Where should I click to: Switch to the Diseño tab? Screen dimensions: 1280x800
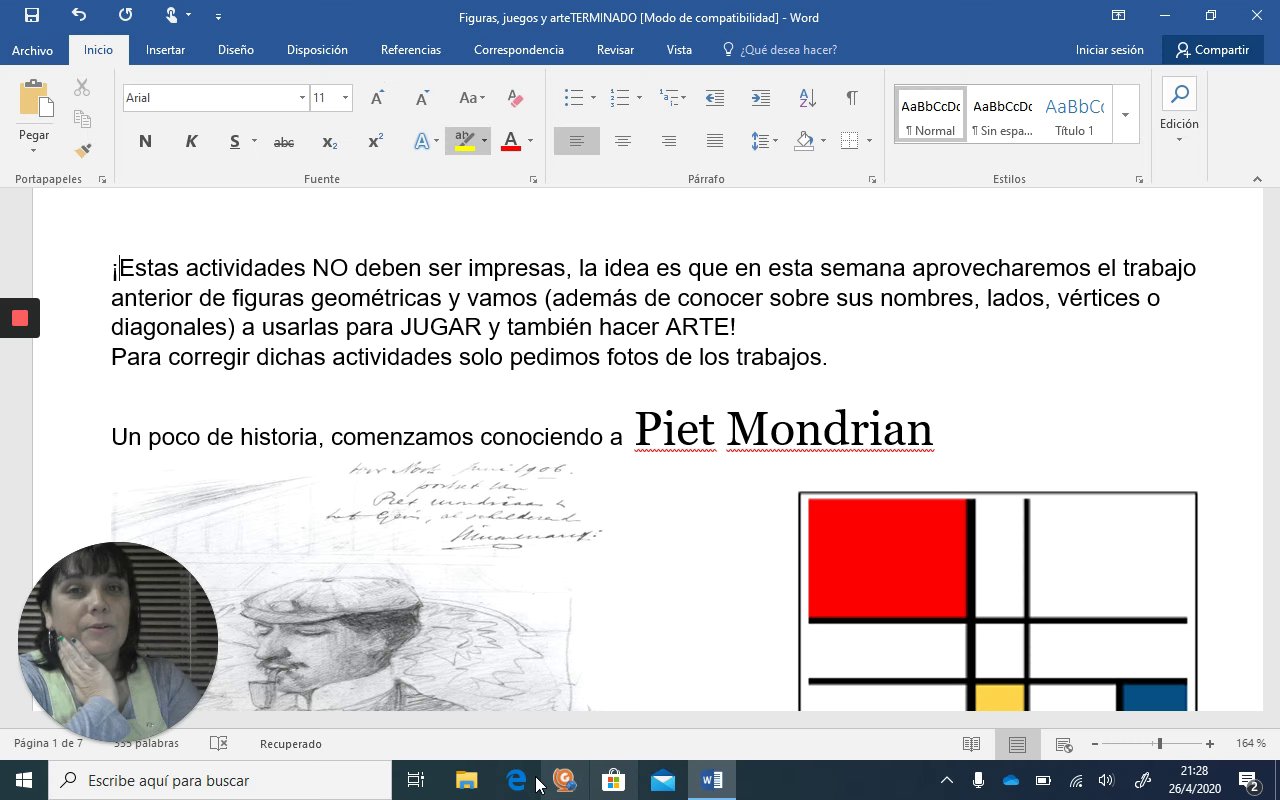[235, 50]
